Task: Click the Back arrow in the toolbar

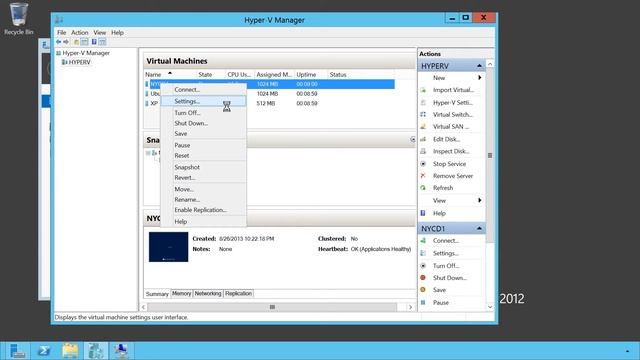Action: point(58,42)
